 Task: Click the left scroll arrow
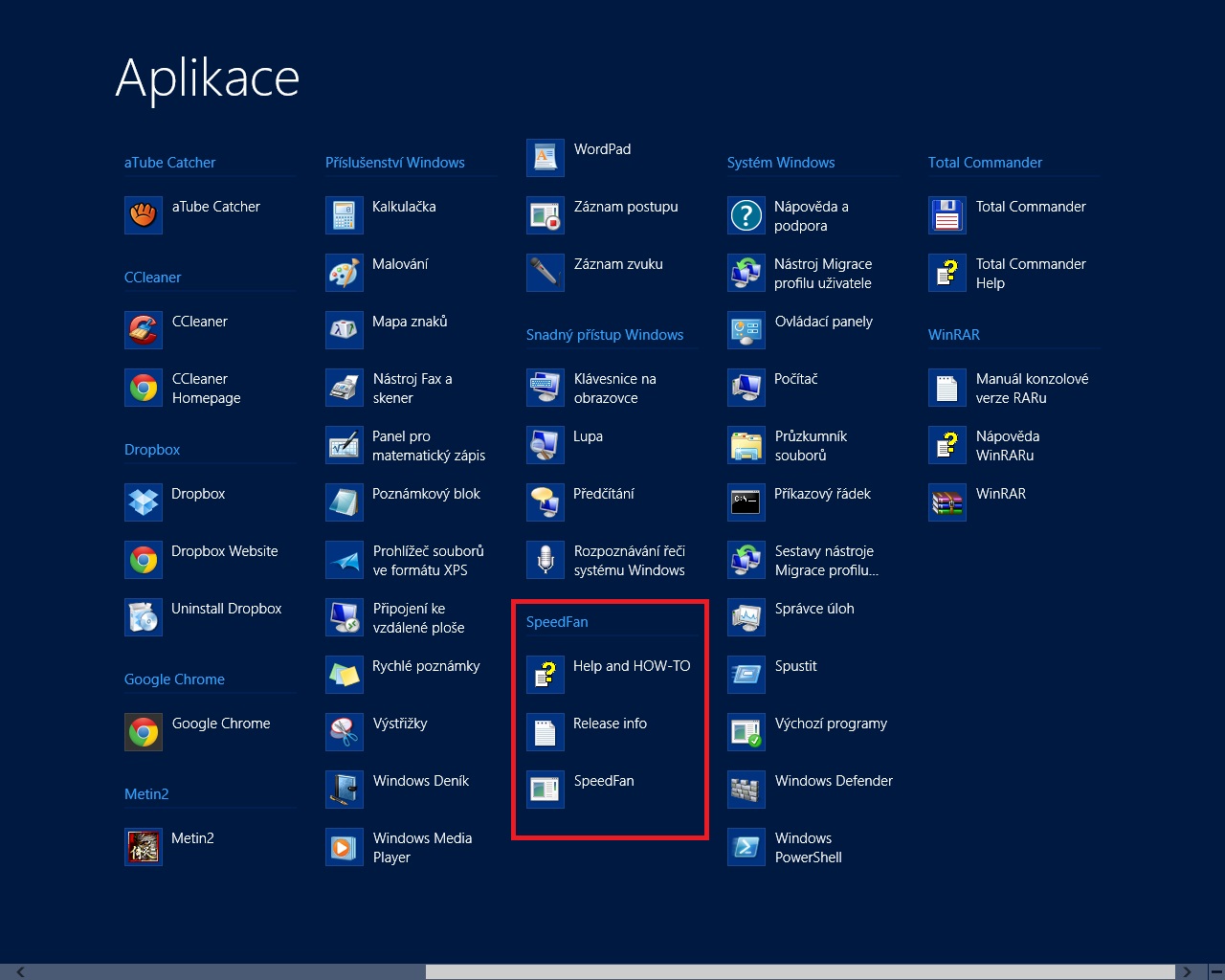(20, 971)
